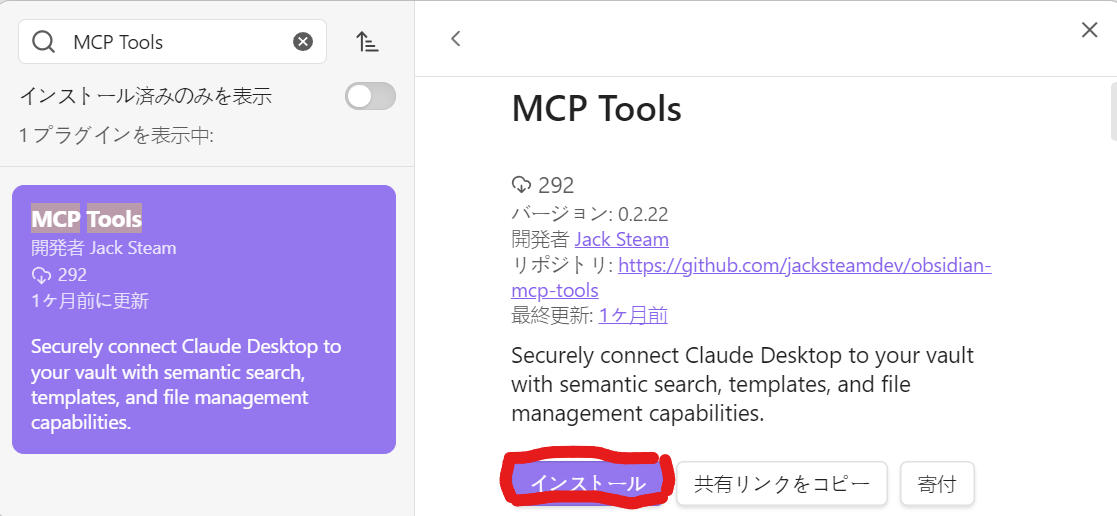Screen dimensions: 1117x516
Task: Copy the share link button
Action: pos(781,485)
